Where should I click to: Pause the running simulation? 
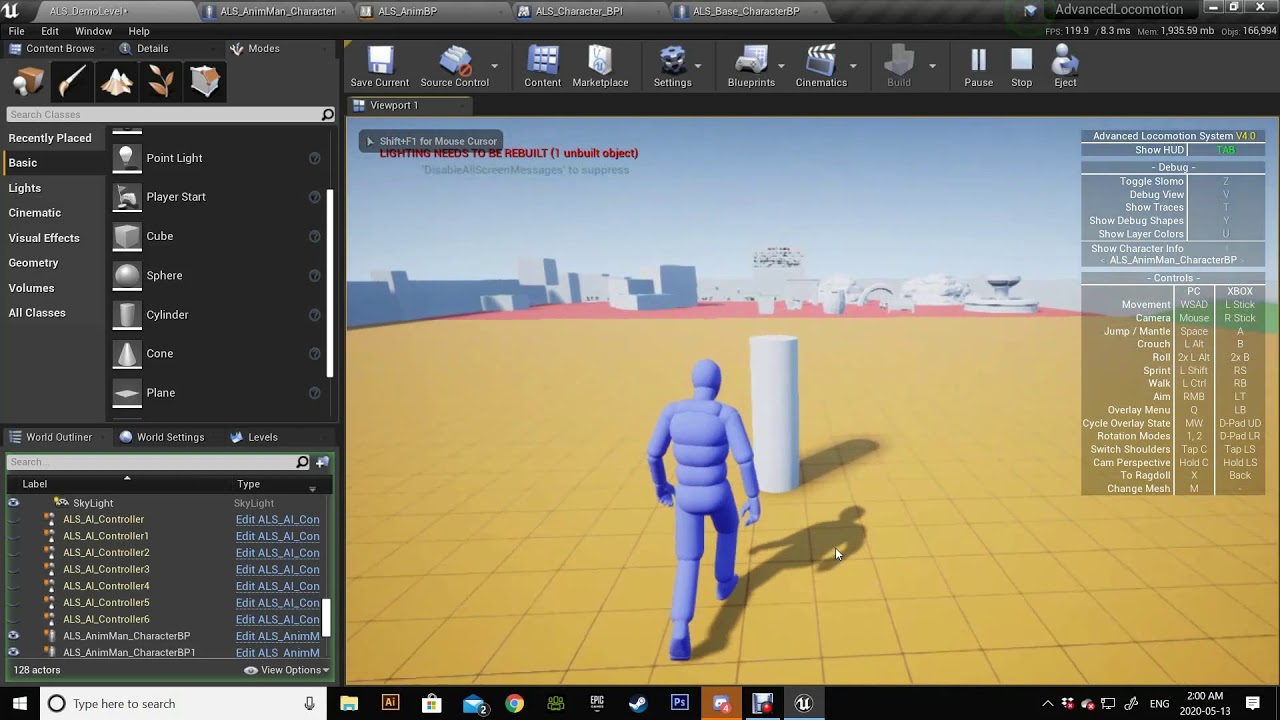point(978,68)
